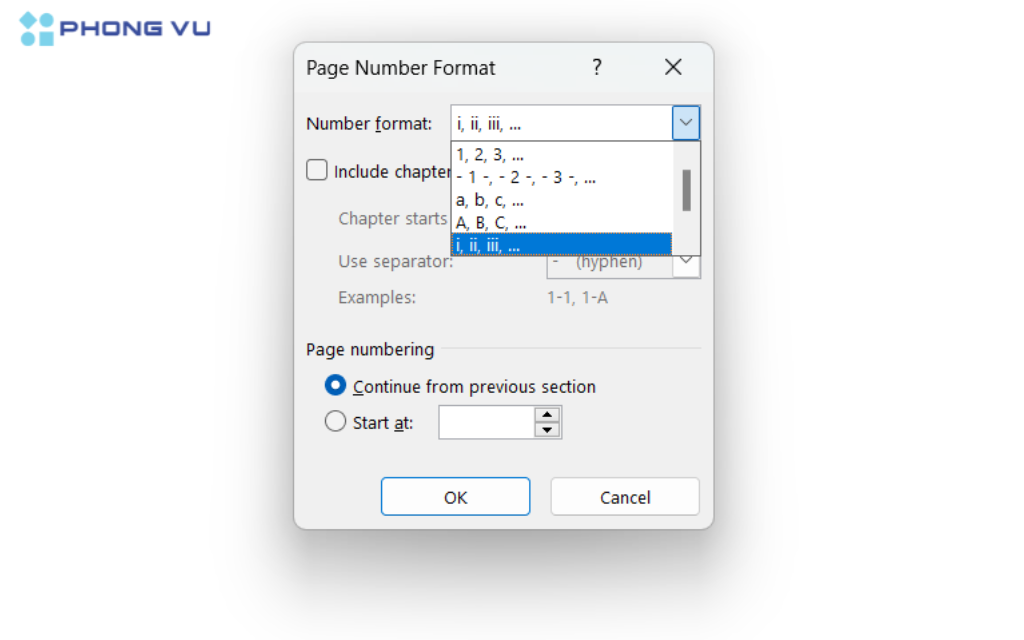Image resolution: width=1024 pixels, height=640 pixels.
Task: Confirm changes with the OK button
Action: click(455, 496)
